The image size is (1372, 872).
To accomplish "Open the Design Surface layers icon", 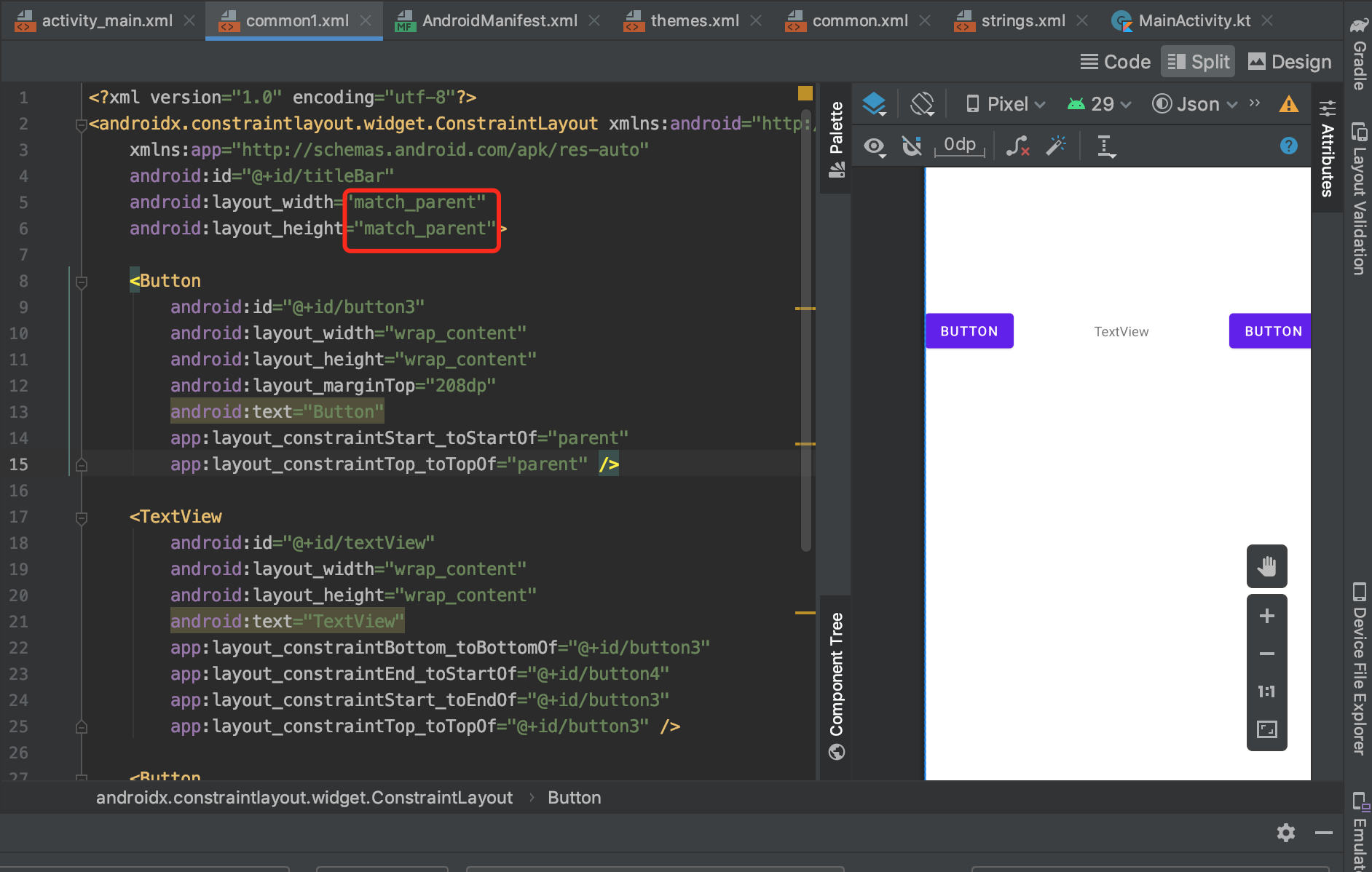I will [x=874, y=104].
